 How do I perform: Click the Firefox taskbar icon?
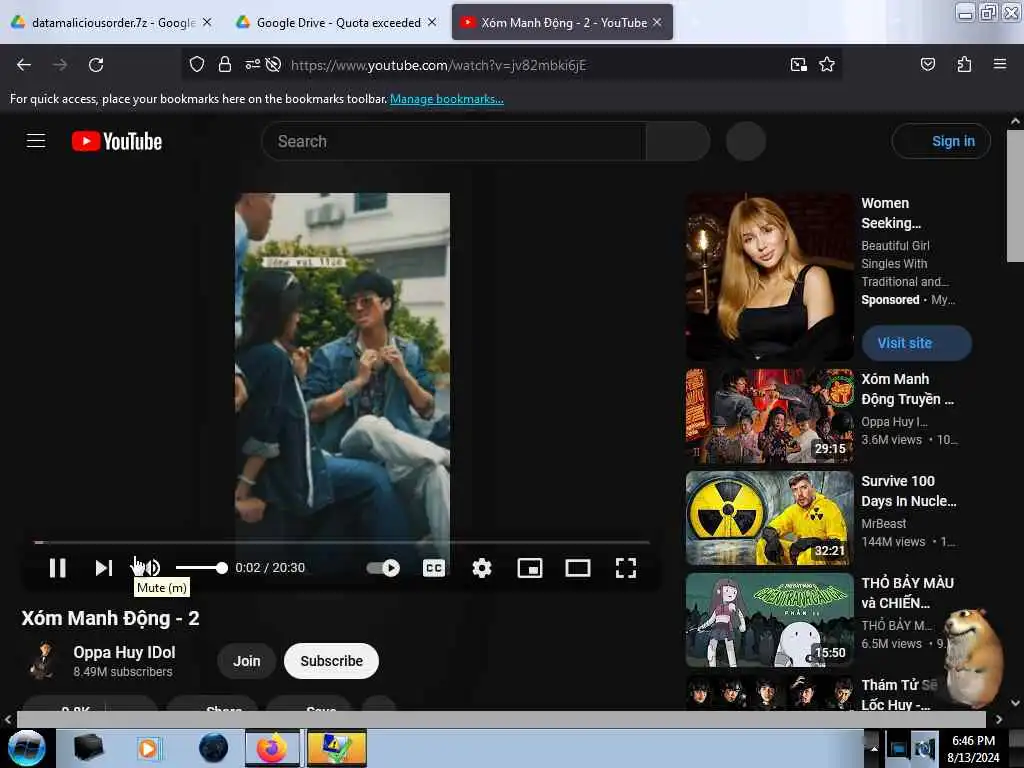pyautogui.click(x=272, y=748)
